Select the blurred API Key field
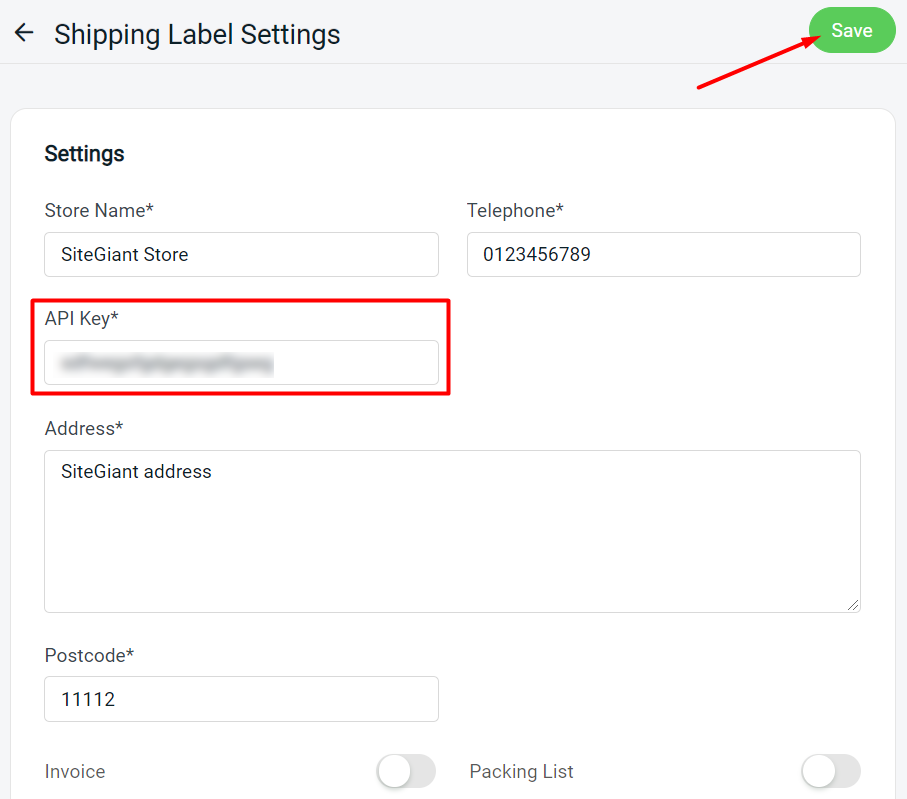The width and height of the screenshot is (907, 799). pos(241,363)
